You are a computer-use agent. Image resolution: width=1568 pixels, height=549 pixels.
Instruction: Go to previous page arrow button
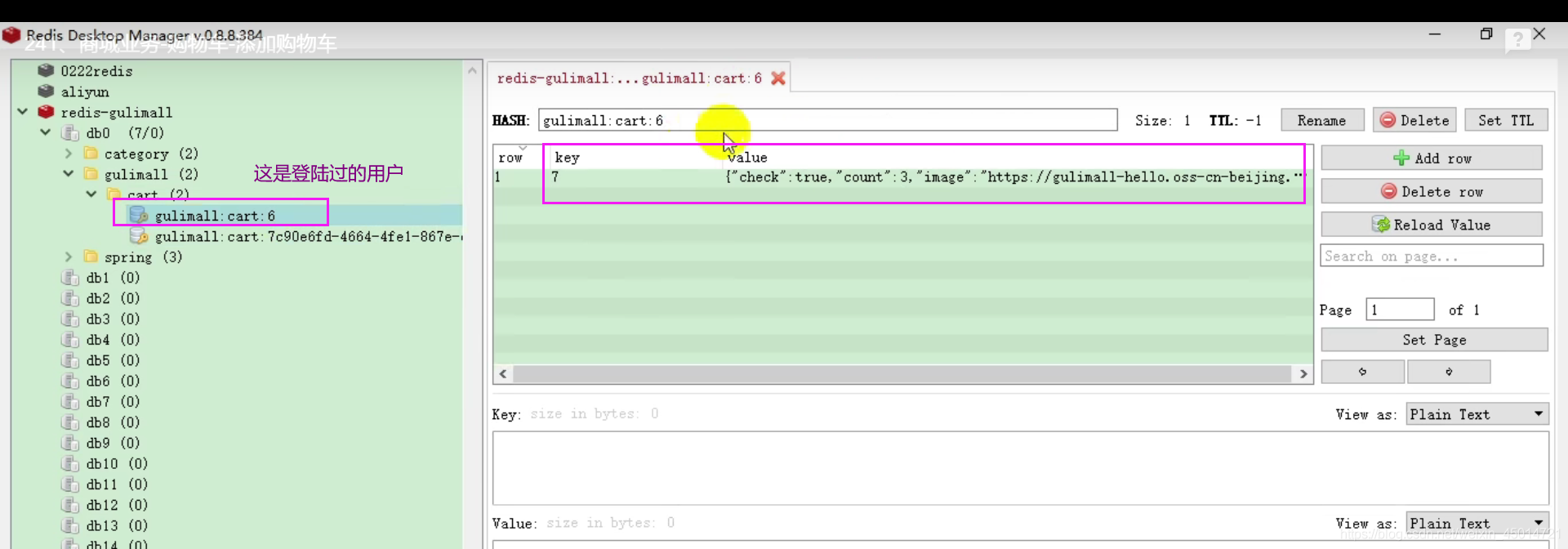(x=1363, y=372)
